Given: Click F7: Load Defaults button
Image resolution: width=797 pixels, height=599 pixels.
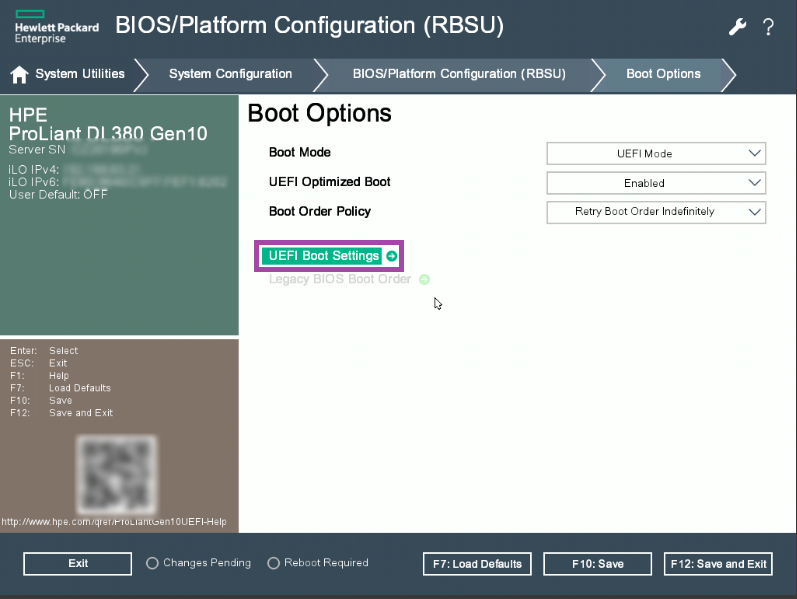Looking at the screenshot, I should click(477, 564).
